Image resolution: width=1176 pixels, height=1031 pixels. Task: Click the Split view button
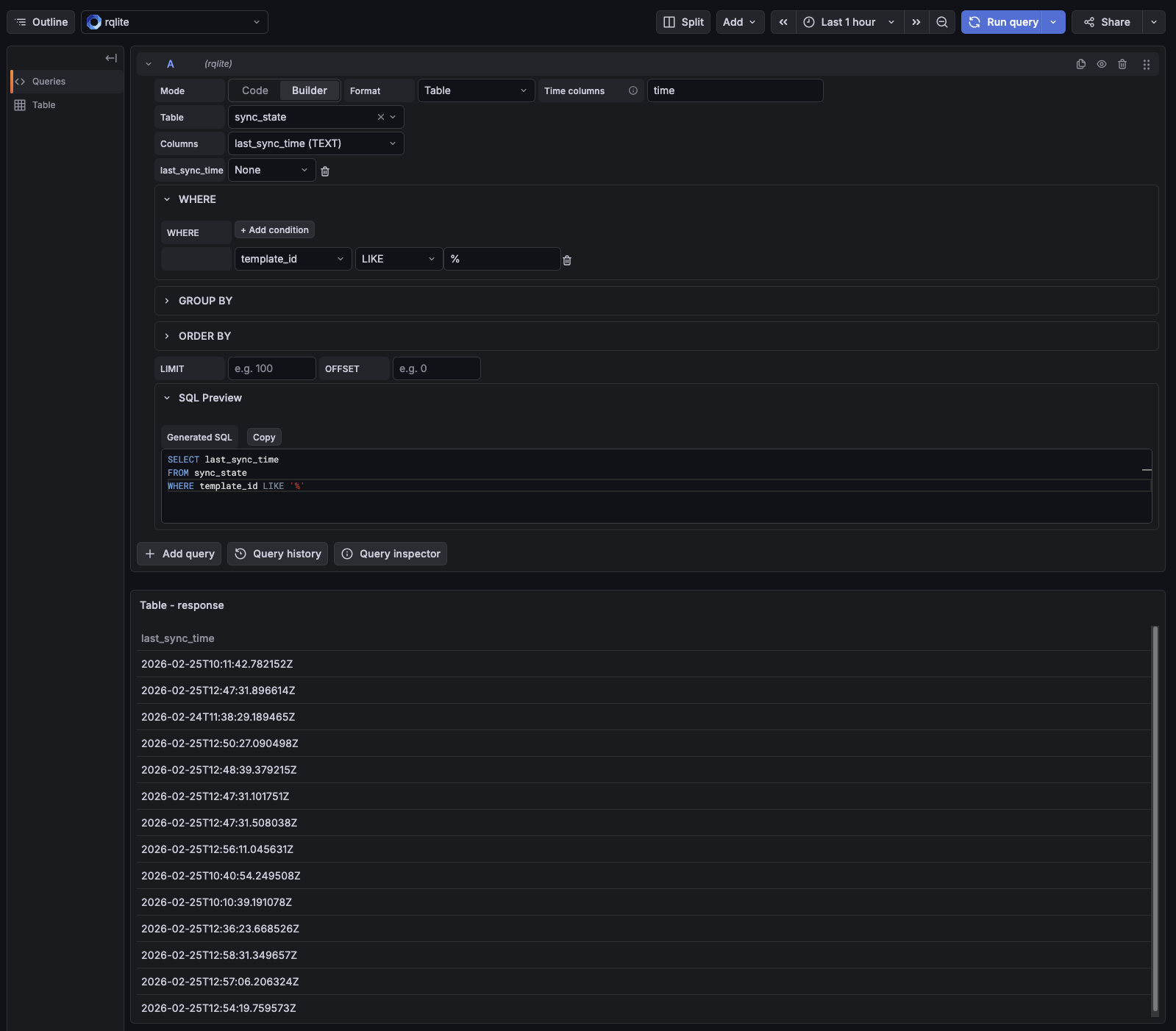683,22
